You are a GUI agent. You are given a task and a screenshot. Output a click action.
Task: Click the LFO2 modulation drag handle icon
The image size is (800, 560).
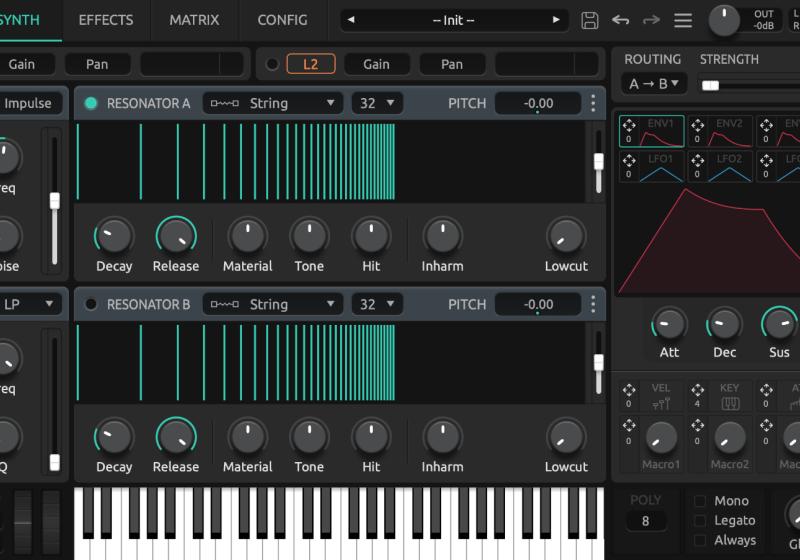point(698,160)
